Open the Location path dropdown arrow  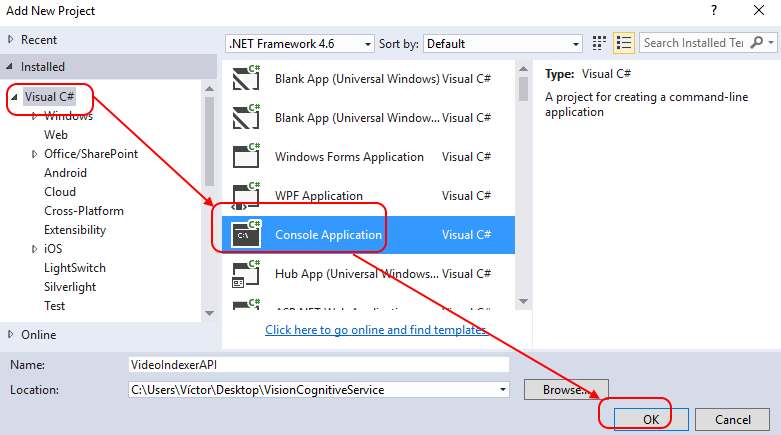point(503,390)
